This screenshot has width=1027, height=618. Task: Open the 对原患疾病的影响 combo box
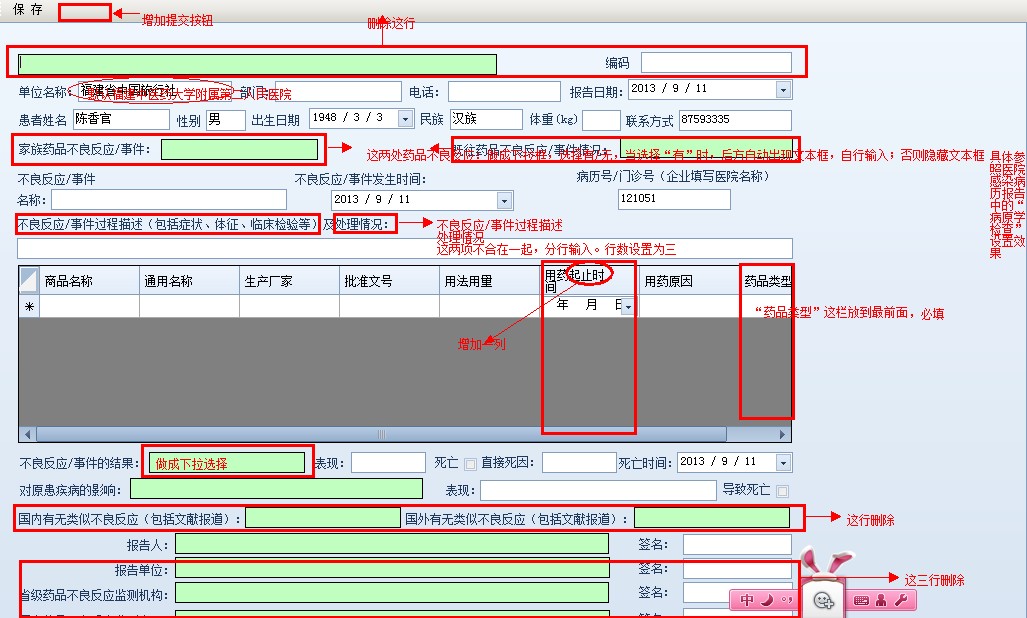pyautogui.click(x=276, y=489)
